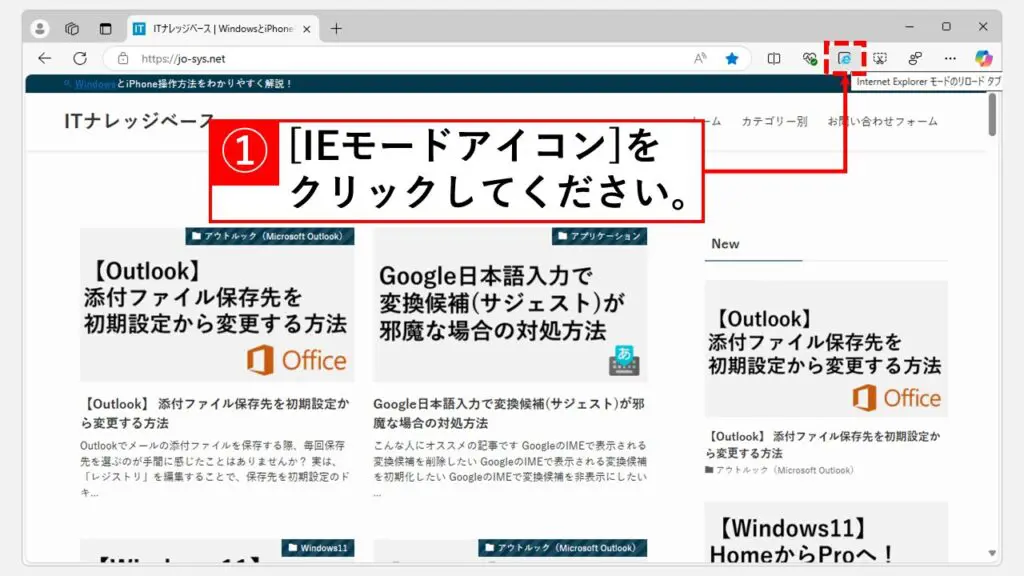Open the Google日本語入力 article thumbnail
Viewport: 1024px width, 576px height.
coord(510,305)
